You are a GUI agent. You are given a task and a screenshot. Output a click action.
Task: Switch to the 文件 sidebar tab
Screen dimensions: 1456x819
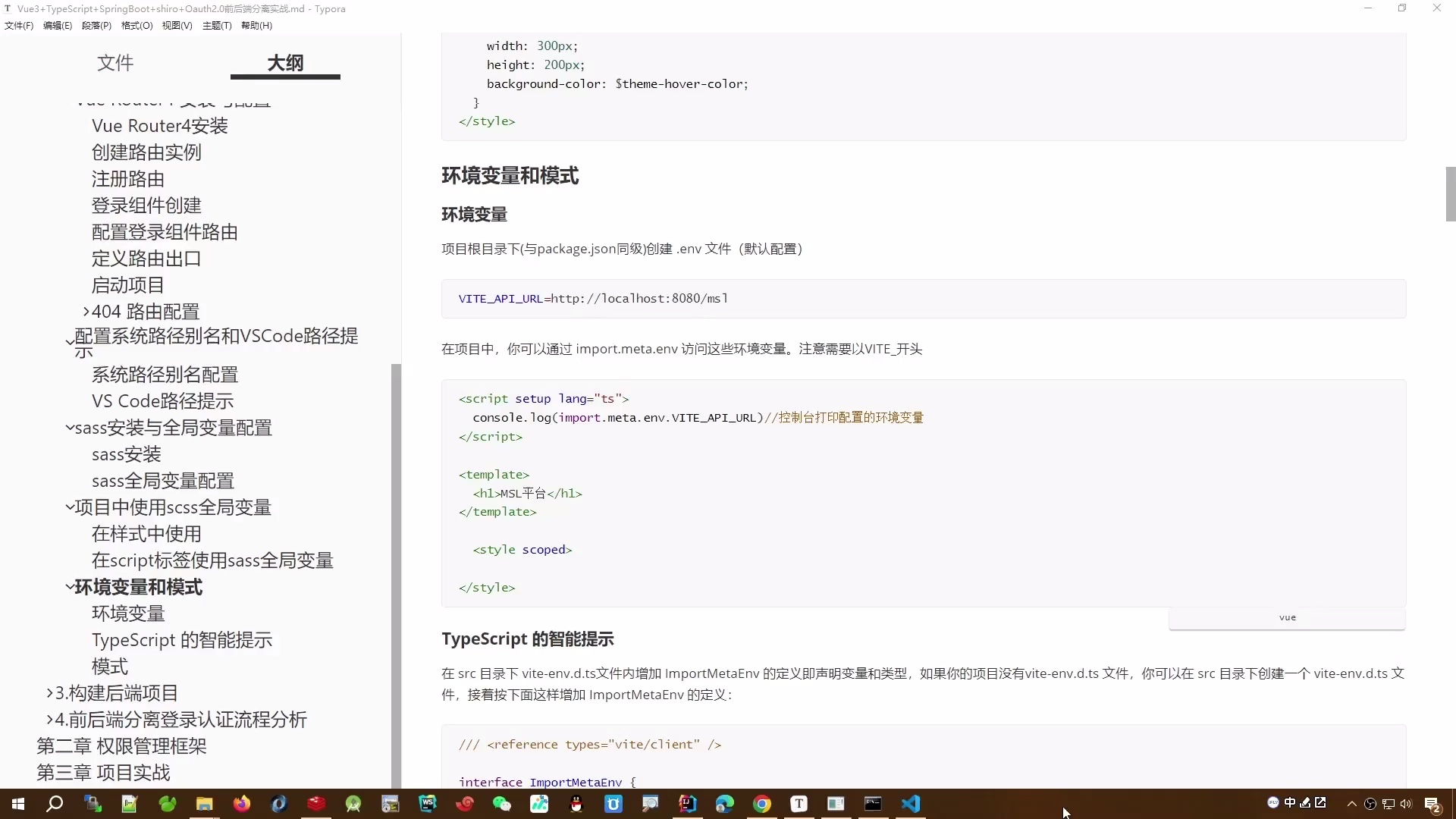(x=115, y=63)
